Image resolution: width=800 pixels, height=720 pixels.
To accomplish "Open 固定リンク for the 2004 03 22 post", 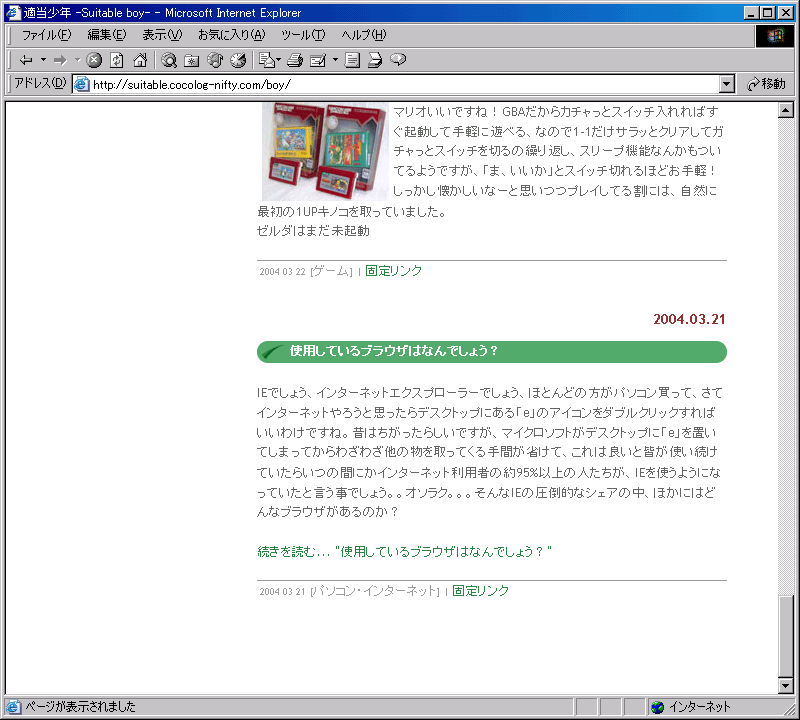I will coord(393,271).
